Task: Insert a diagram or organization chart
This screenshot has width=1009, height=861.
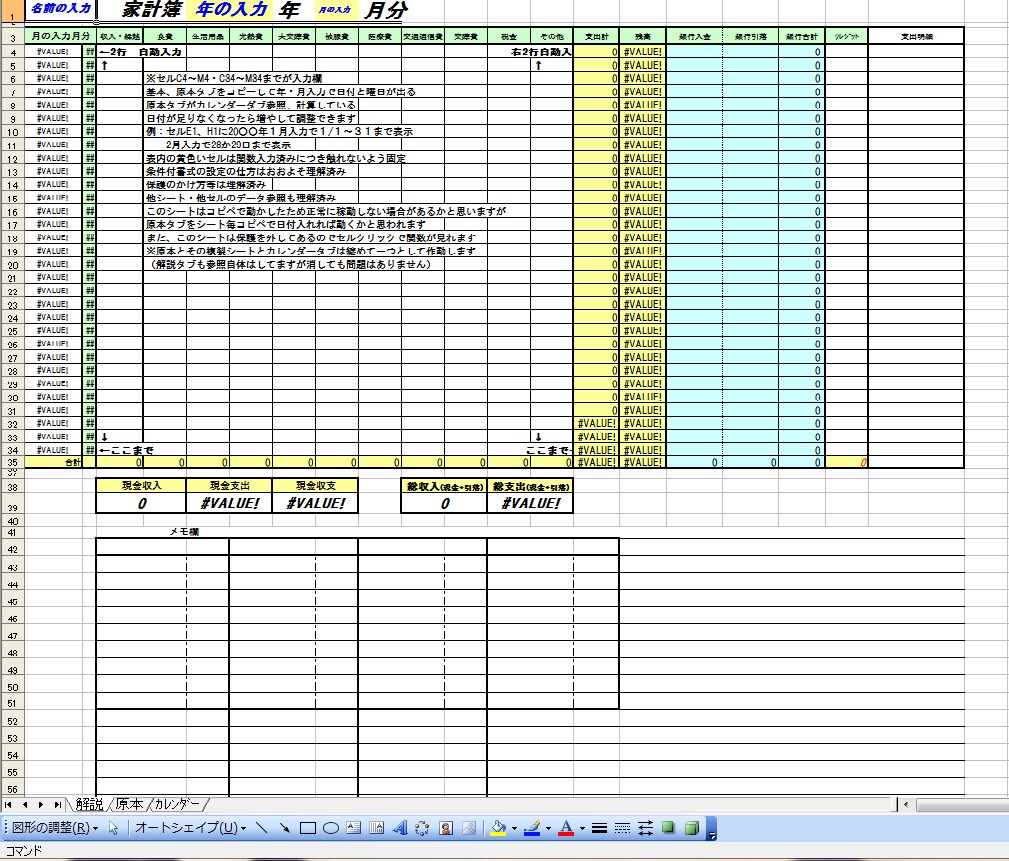Action: click(422, 828)
